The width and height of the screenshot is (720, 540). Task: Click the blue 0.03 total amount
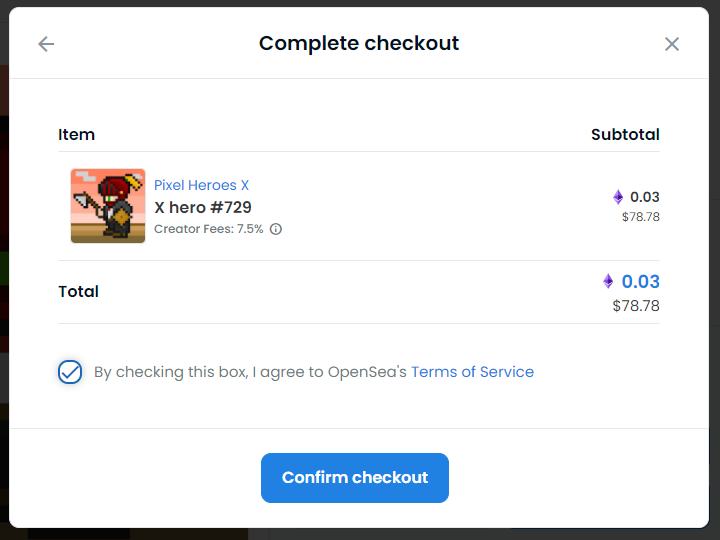641,281
